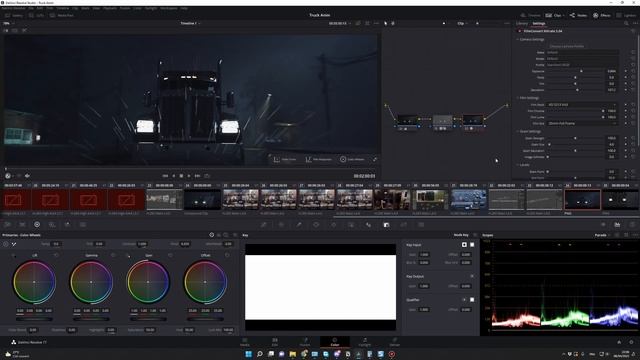Click the Saturation value field in Primaries
The image size is (640, 360).
click(150, 330)
